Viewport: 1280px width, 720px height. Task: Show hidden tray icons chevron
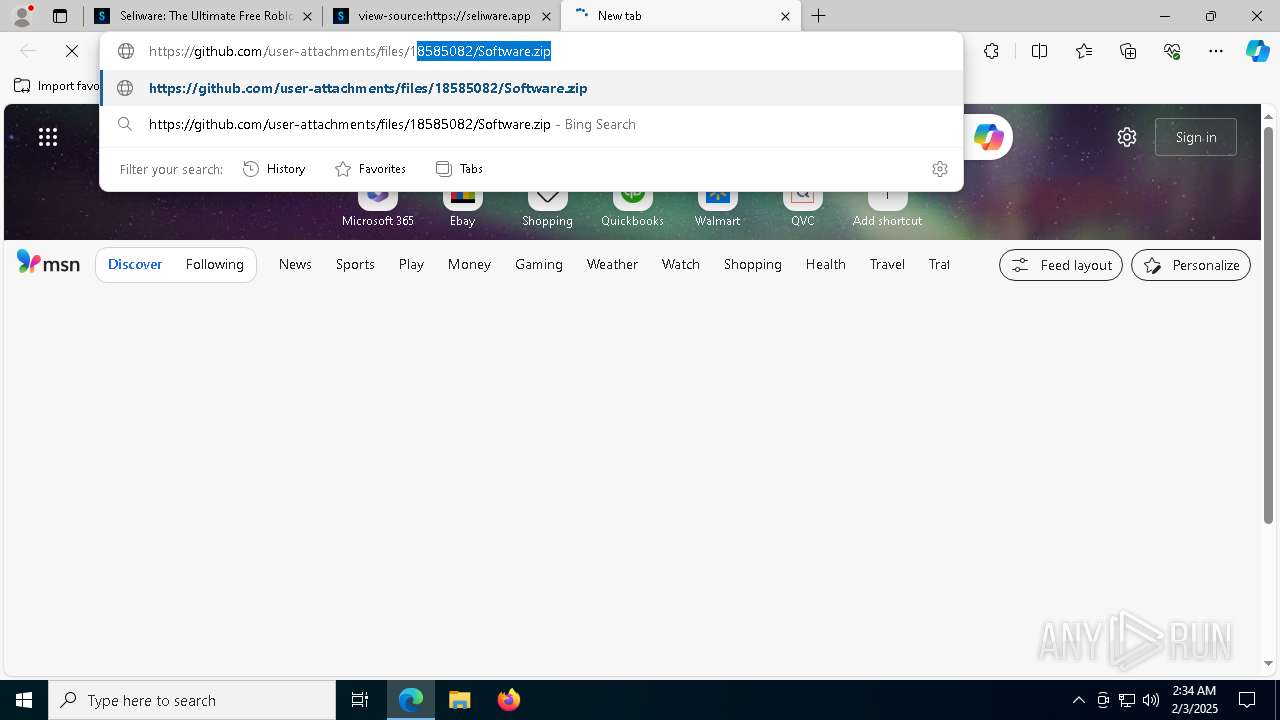1078,700
